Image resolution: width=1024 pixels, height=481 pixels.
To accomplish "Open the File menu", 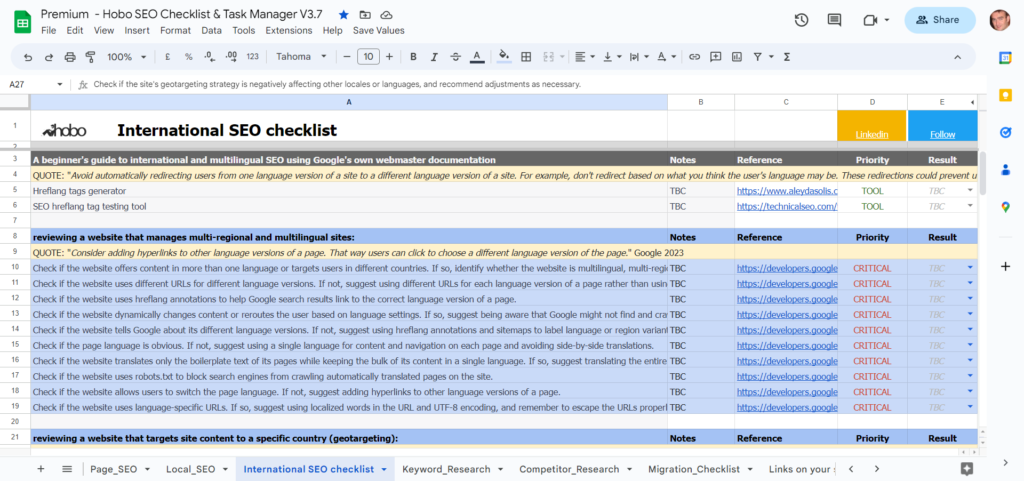I will click(x=48, y=30).
